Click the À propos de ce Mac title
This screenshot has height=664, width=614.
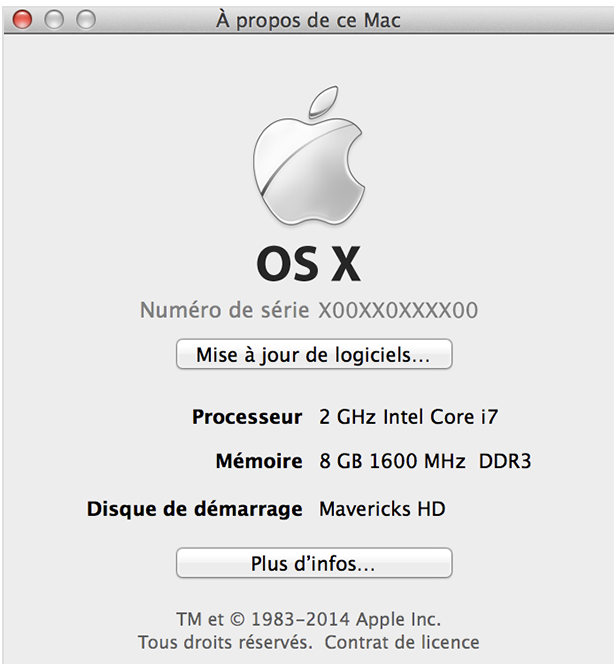click(309, 20)
